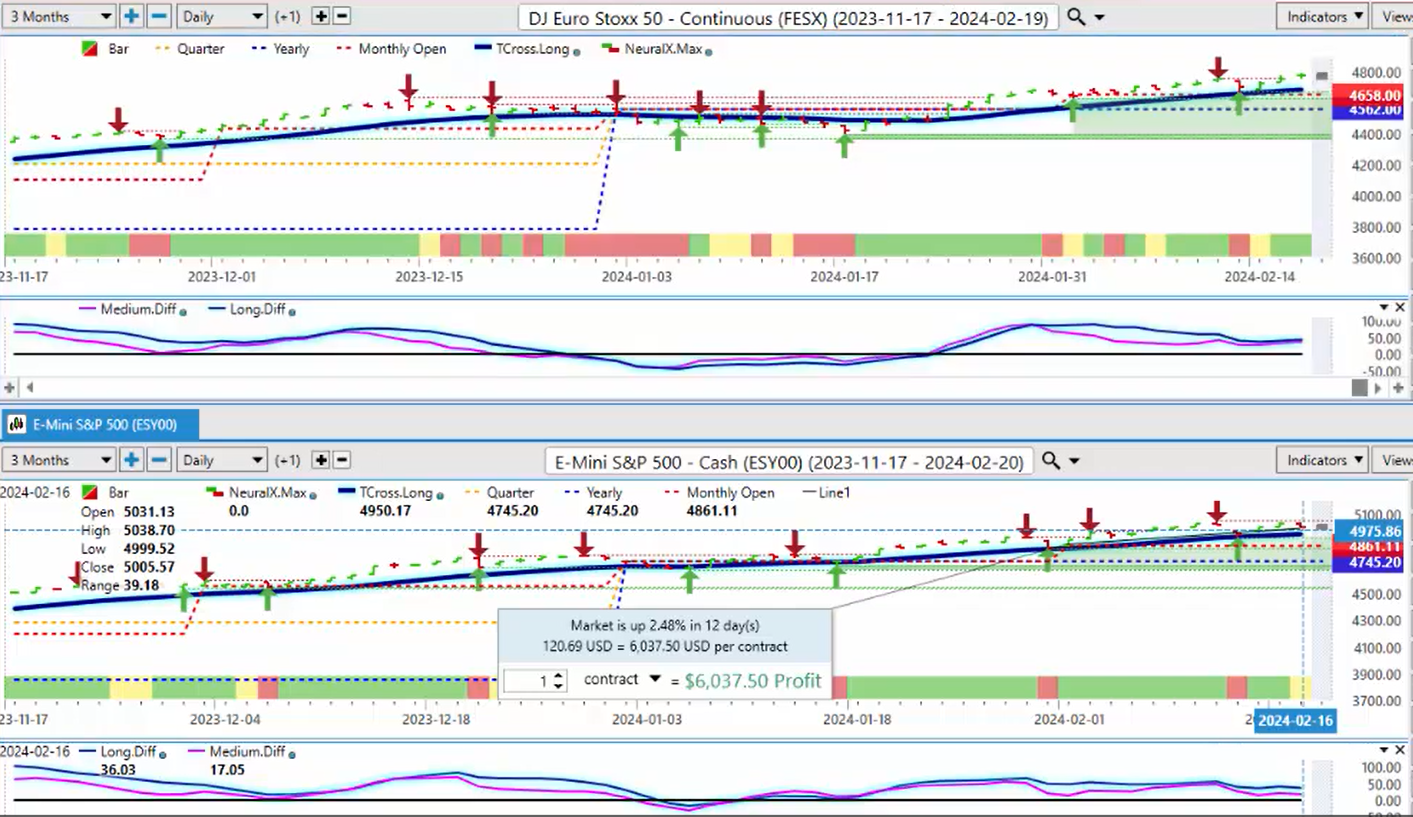The width and height of the screenshot is (1413, 817).
Task: Click left plus icon on FESX scrollbar
Action: click(x=10, y=387)
